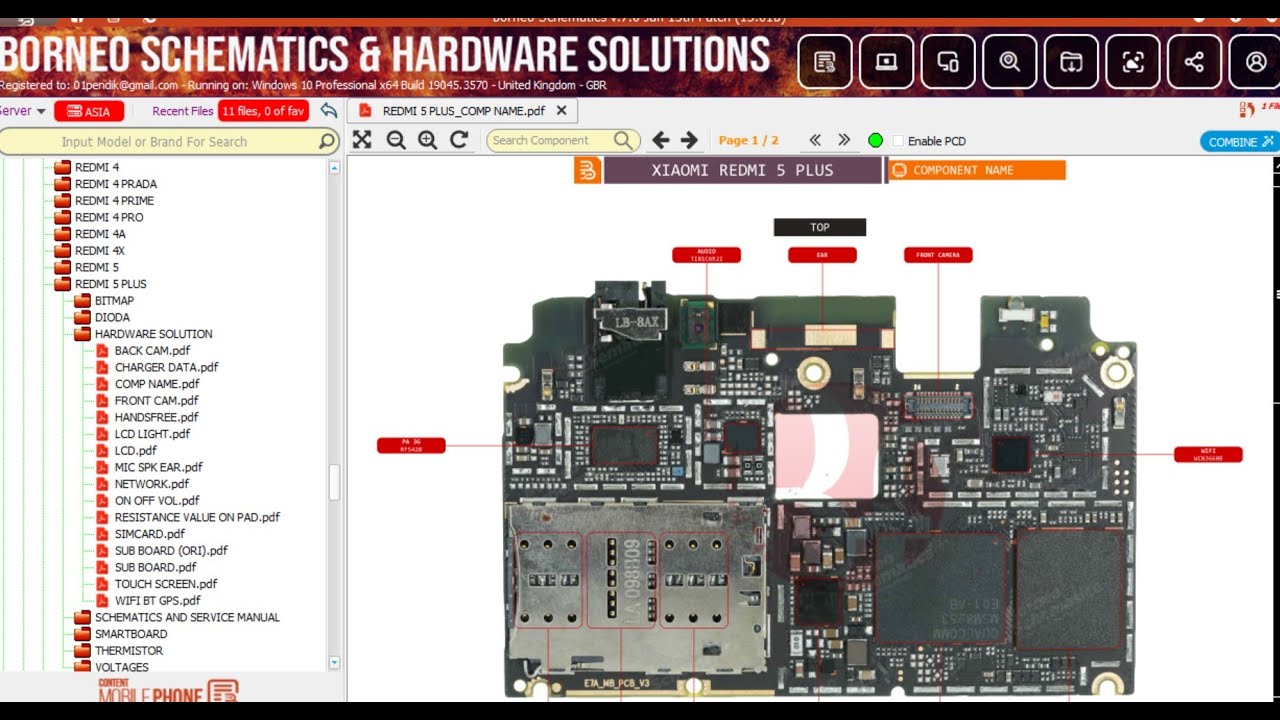The image size is (1280, 720).
Task: Fit the PDF view to full screen
Action: pyautogui.click(x=362, y=140)
